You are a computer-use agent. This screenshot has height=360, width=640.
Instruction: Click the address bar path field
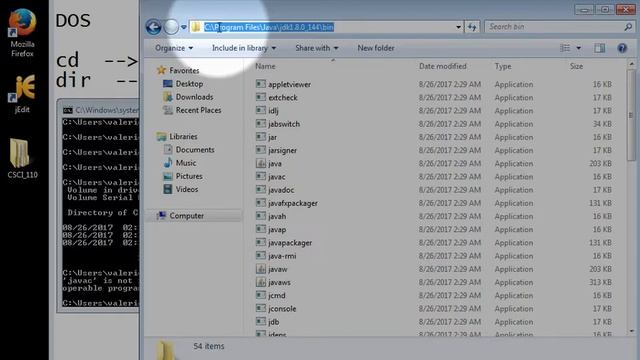327,27
